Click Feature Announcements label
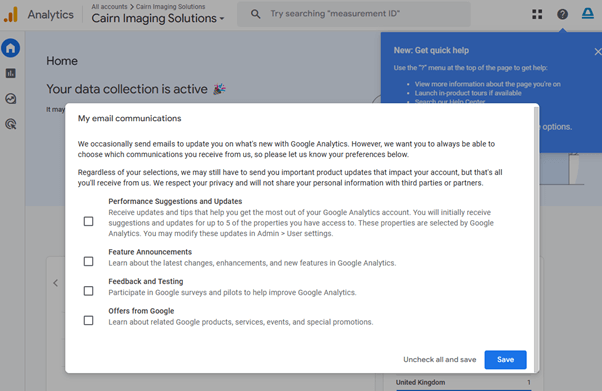The height and width of the screenshot is (391, 602). [150, 252]
